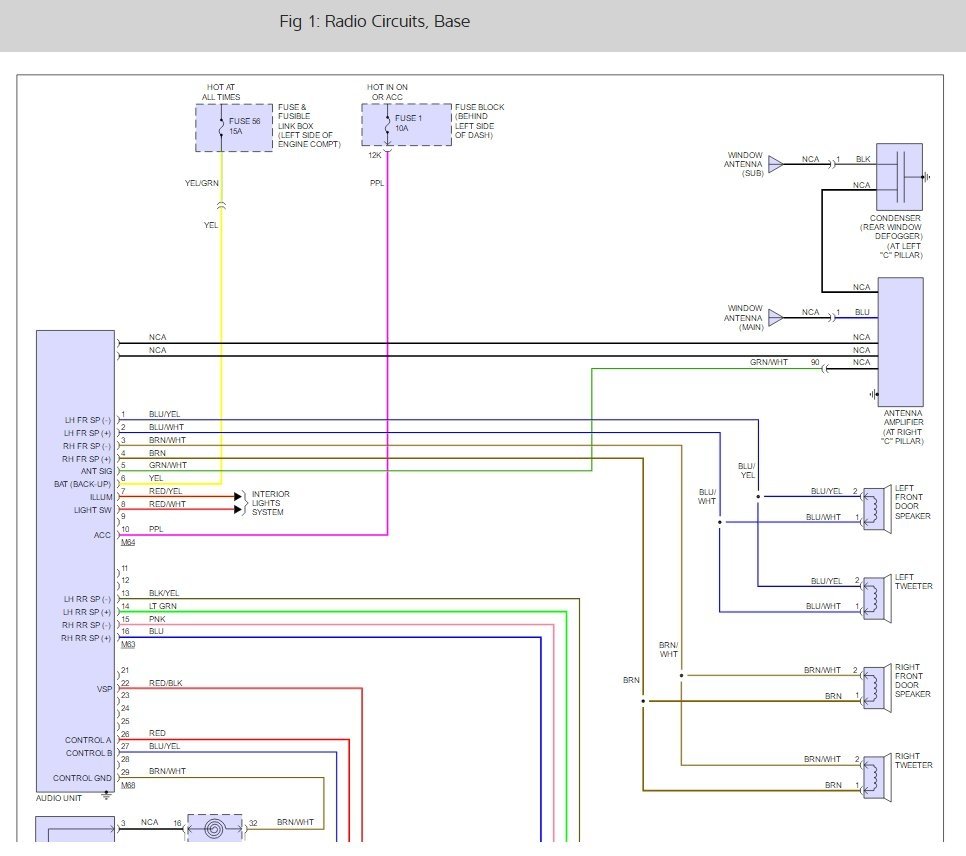Click the 'CONTROL B' pin label
Image resolution: width=966 pixels, height=856 pixels.
[89, 753]
